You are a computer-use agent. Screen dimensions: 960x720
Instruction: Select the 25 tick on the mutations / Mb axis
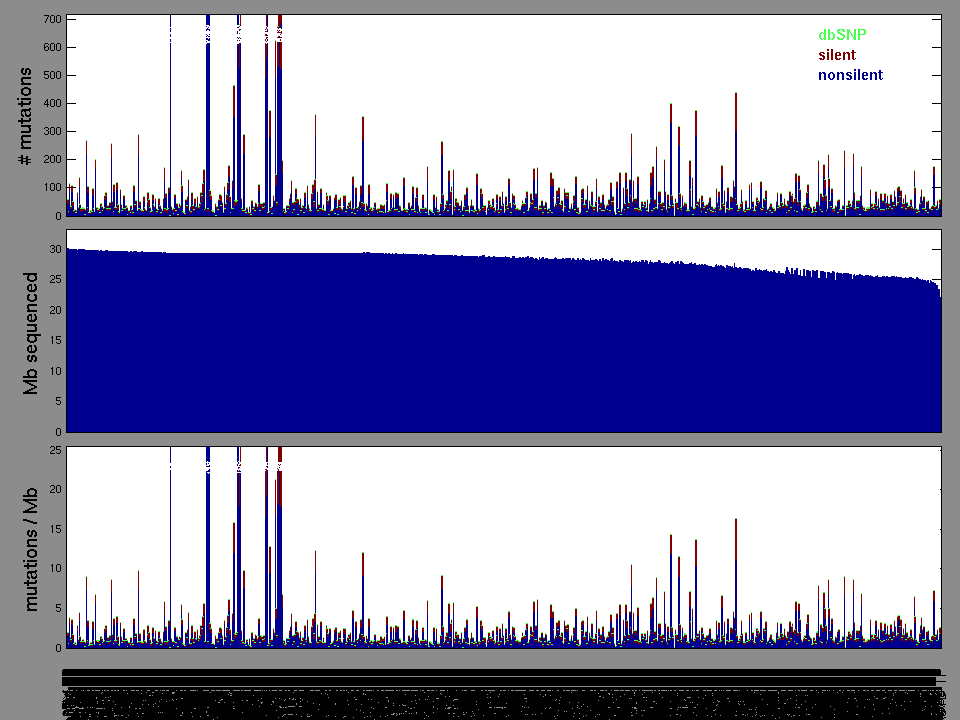[54, 450]
